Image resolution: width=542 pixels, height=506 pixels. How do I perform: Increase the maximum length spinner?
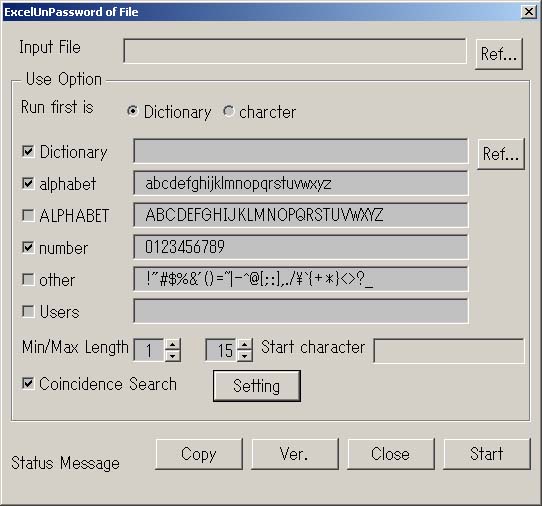click(245, 345)
